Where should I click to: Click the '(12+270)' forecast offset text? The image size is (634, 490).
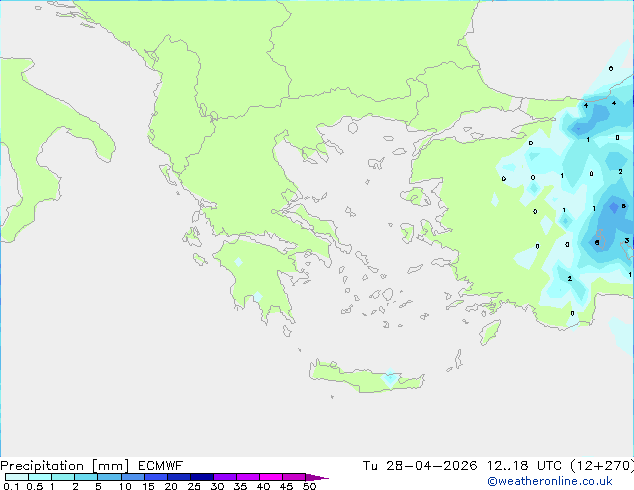pos(602,466)
